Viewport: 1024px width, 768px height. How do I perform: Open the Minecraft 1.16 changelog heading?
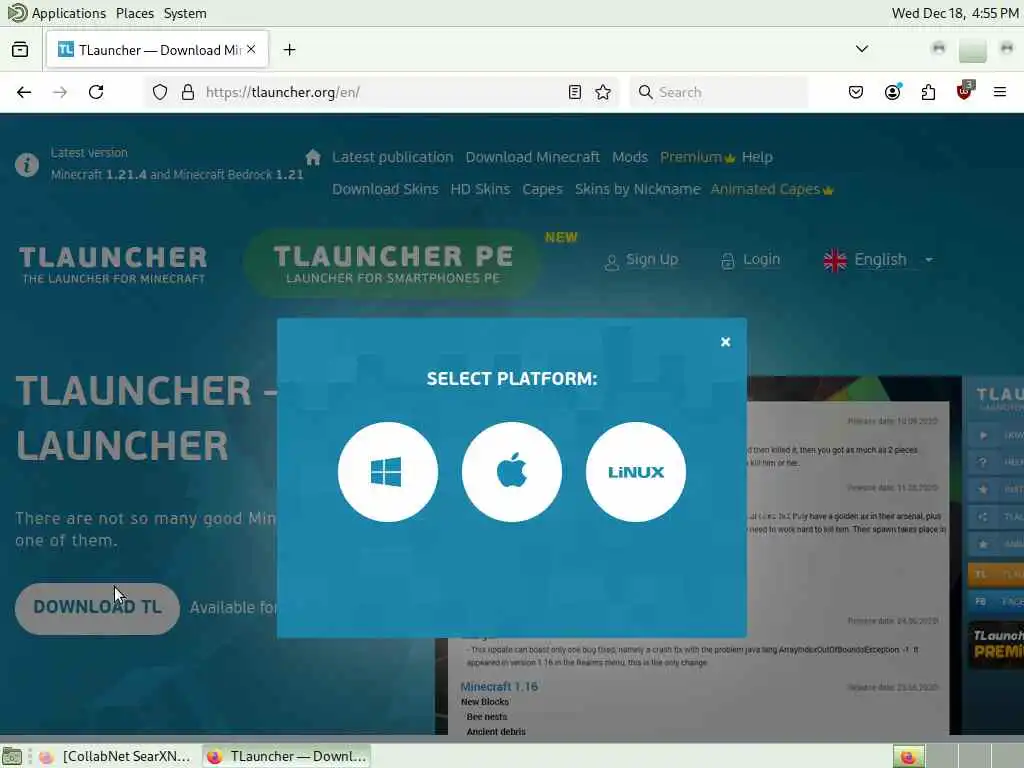[x=499, y=686]
